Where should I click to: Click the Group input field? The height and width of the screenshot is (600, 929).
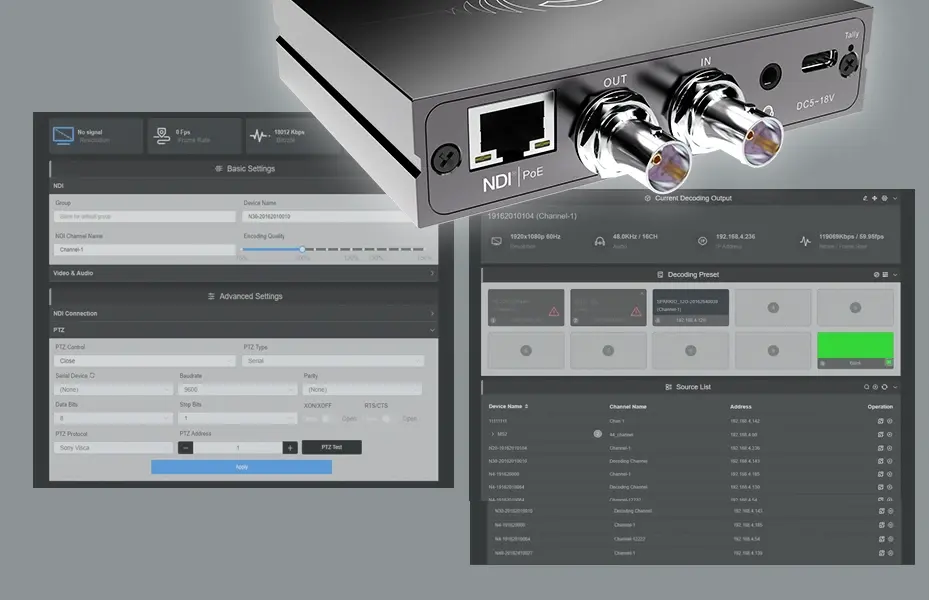coord(145,217)
